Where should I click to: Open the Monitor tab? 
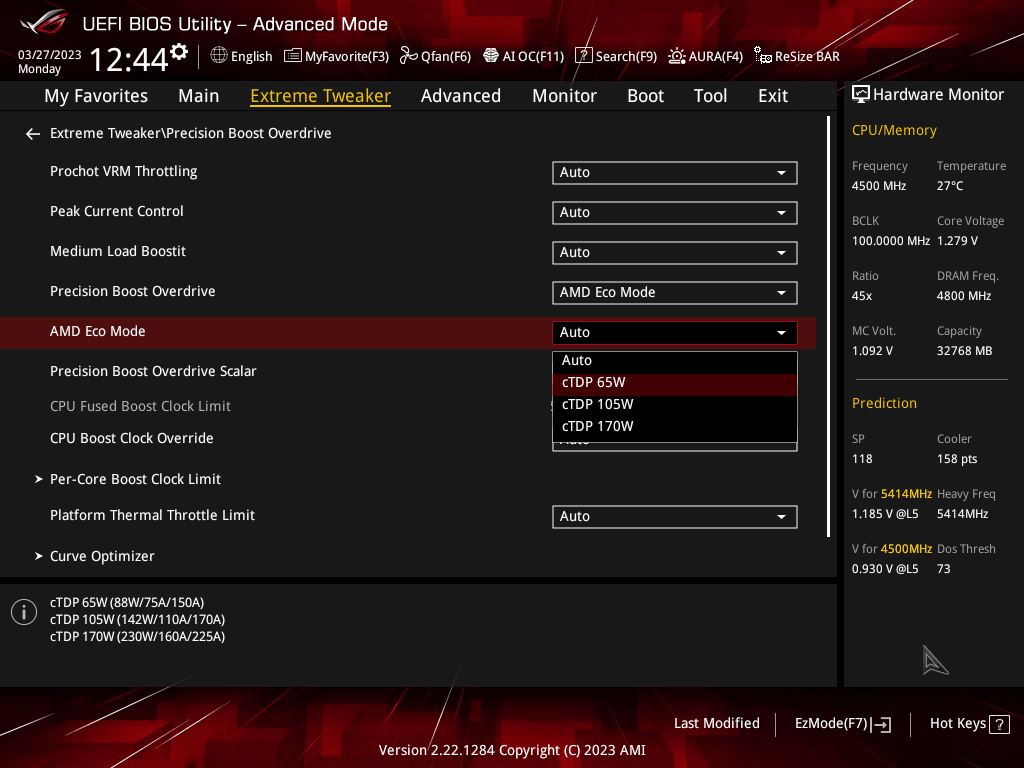[564, 96]
